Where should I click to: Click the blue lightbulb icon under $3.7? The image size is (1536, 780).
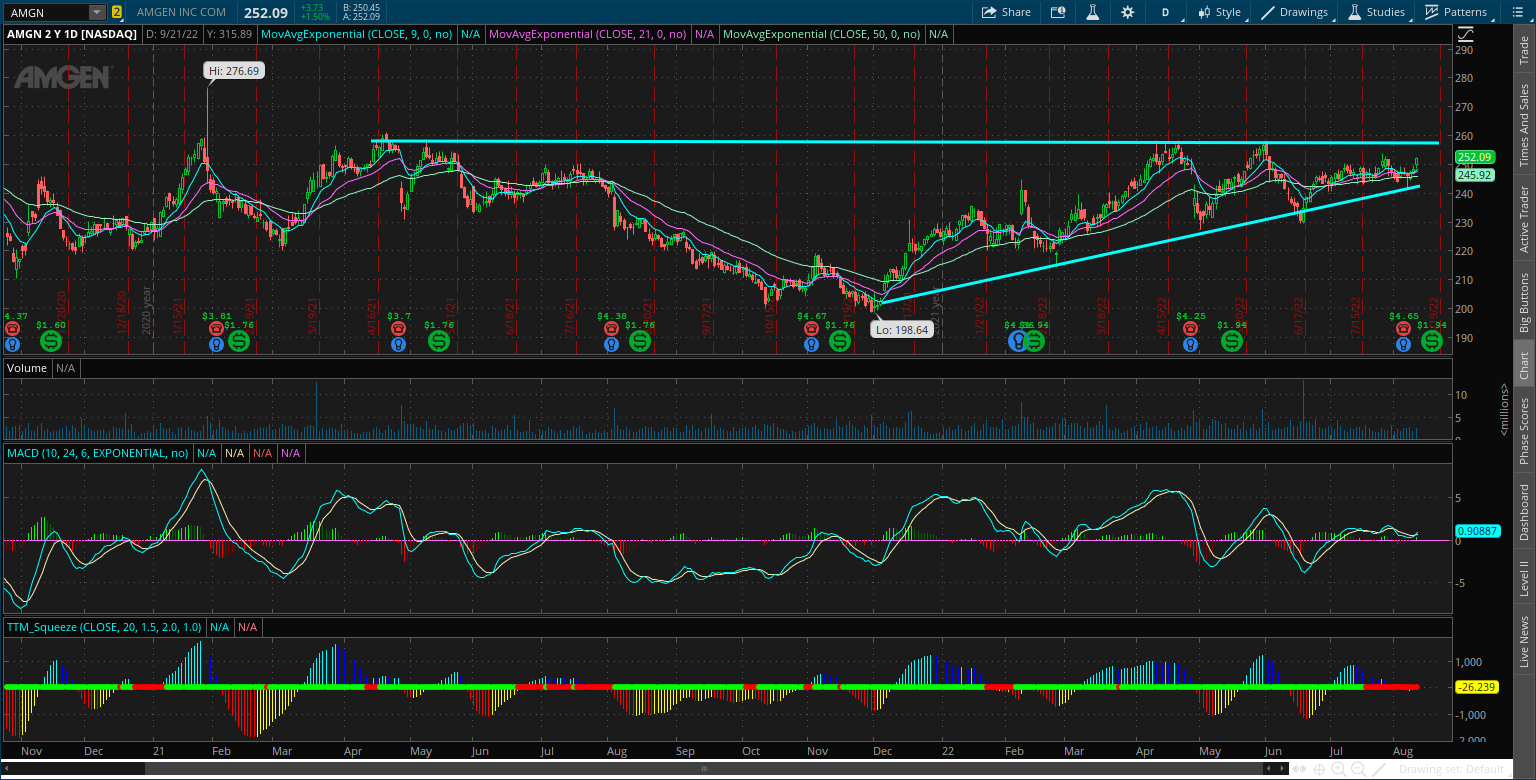coord(398,345)
